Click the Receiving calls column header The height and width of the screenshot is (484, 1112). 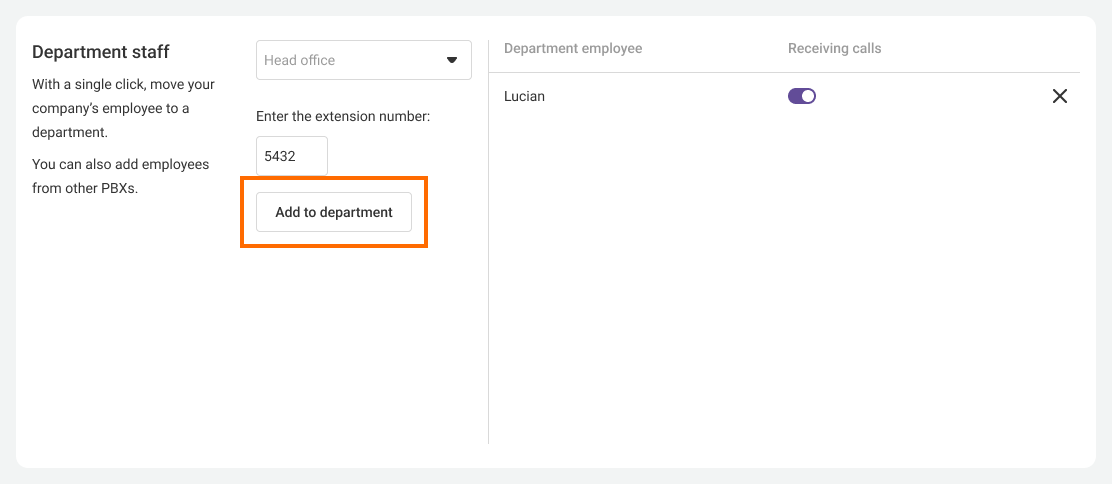click(x=834, y=48)
